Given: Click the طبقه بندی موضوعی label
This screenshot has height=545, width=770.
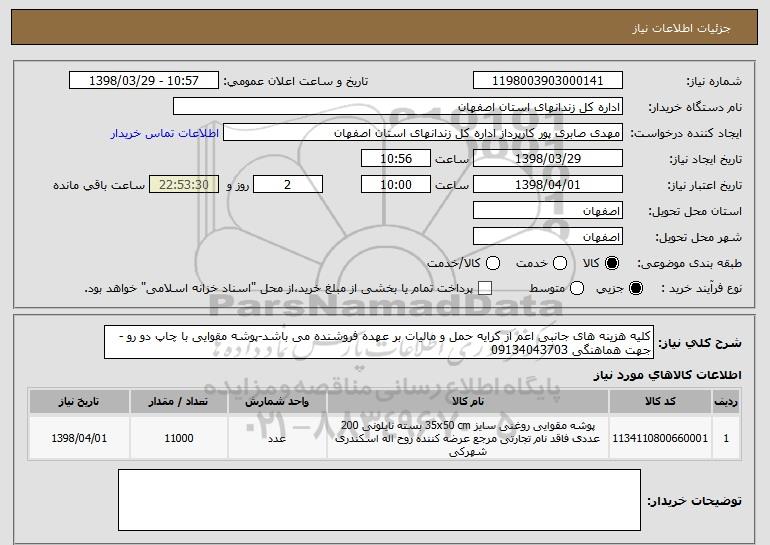Looking at the screenshot, I should point(689,263).
